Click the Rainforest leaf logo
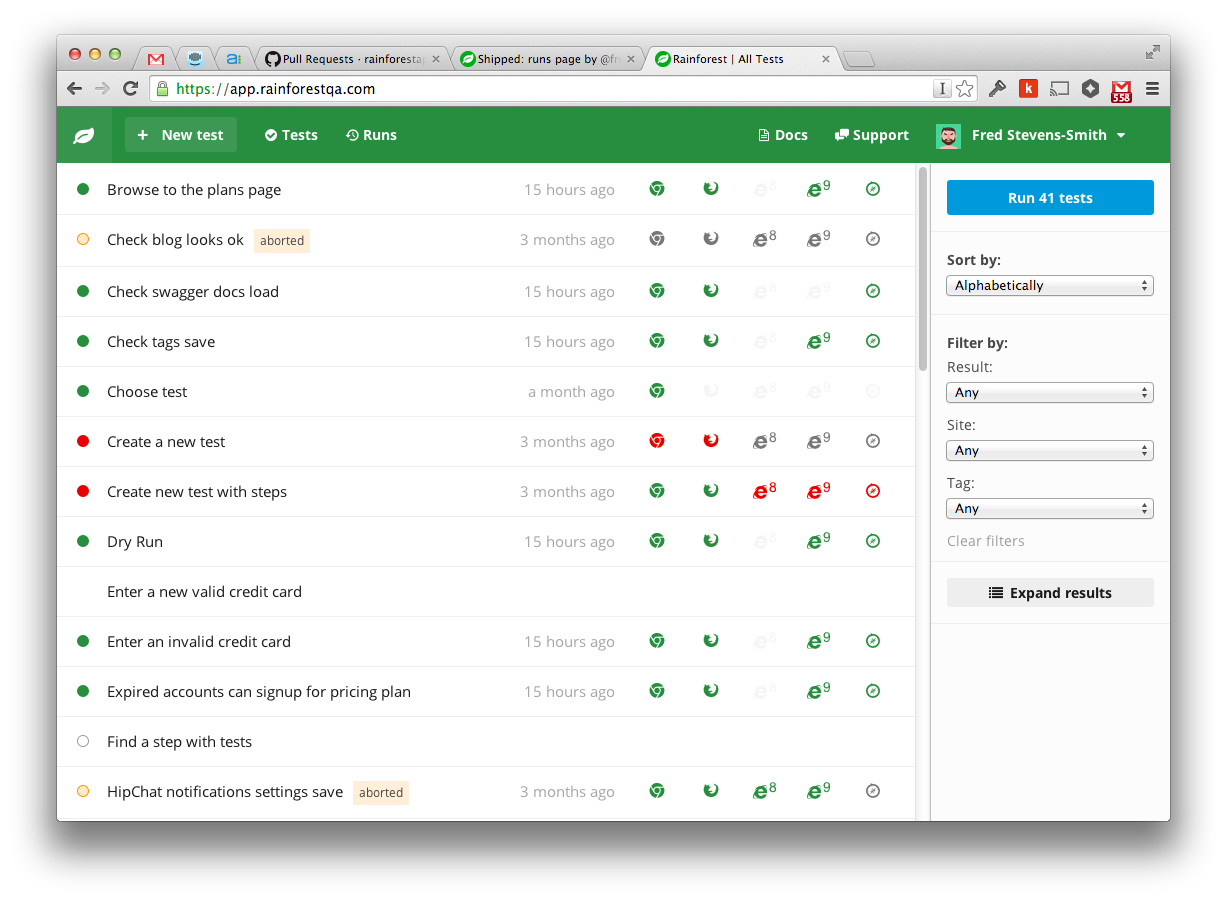Image resolution: width=1227 pixels, height=900 pixels. pyautogui.click(x=84, y=135)
